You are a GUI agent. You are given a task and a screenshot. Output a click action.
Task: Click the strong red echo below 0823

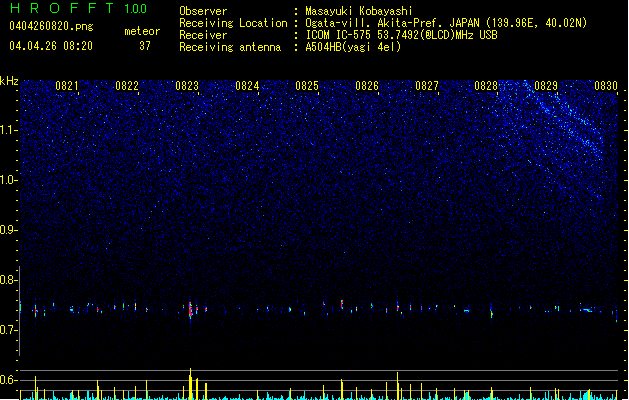pyautogui.click(x=191, y=311)
